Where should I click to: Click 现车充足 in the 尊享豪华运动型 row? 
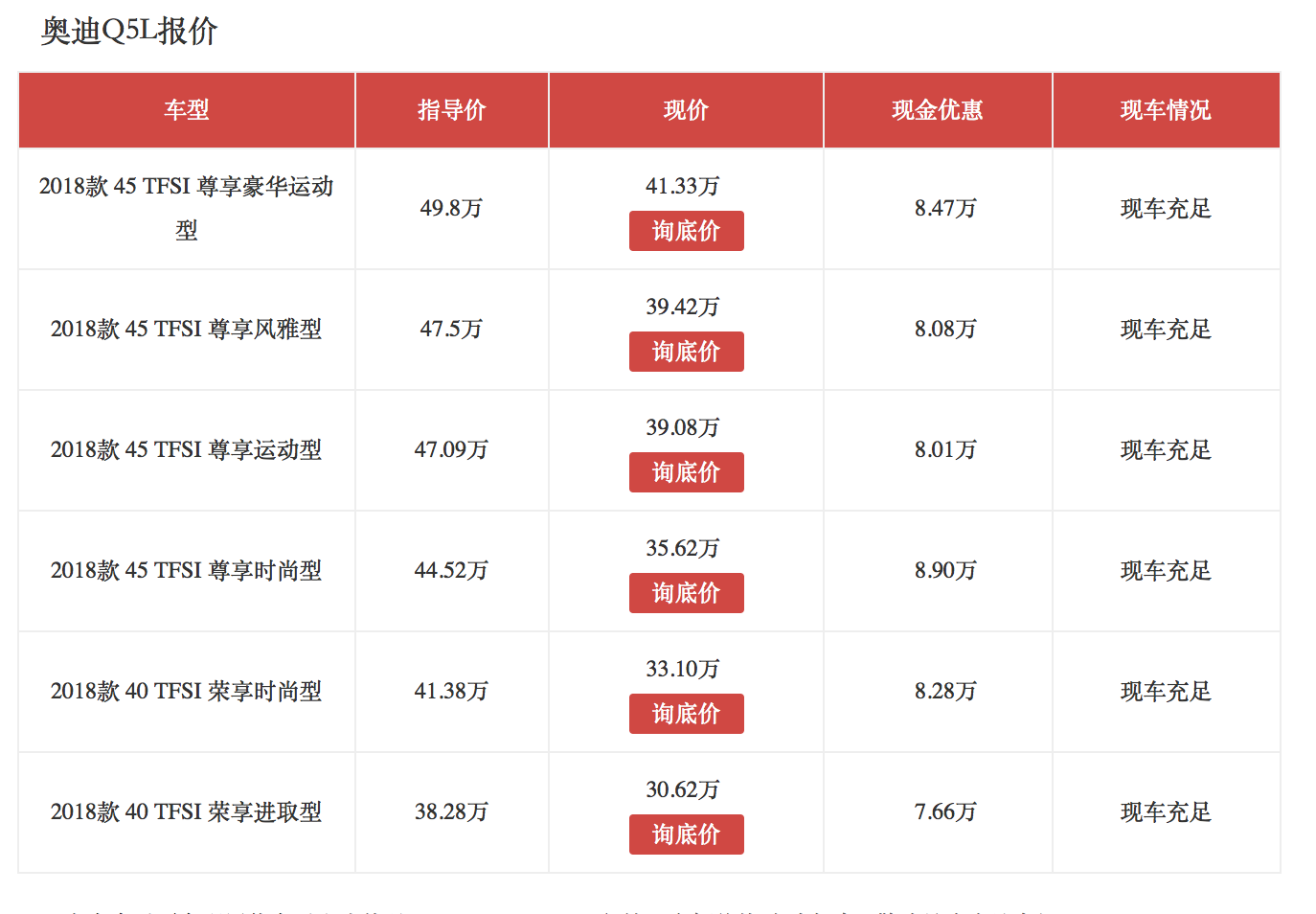click(x=1166, y=208)
